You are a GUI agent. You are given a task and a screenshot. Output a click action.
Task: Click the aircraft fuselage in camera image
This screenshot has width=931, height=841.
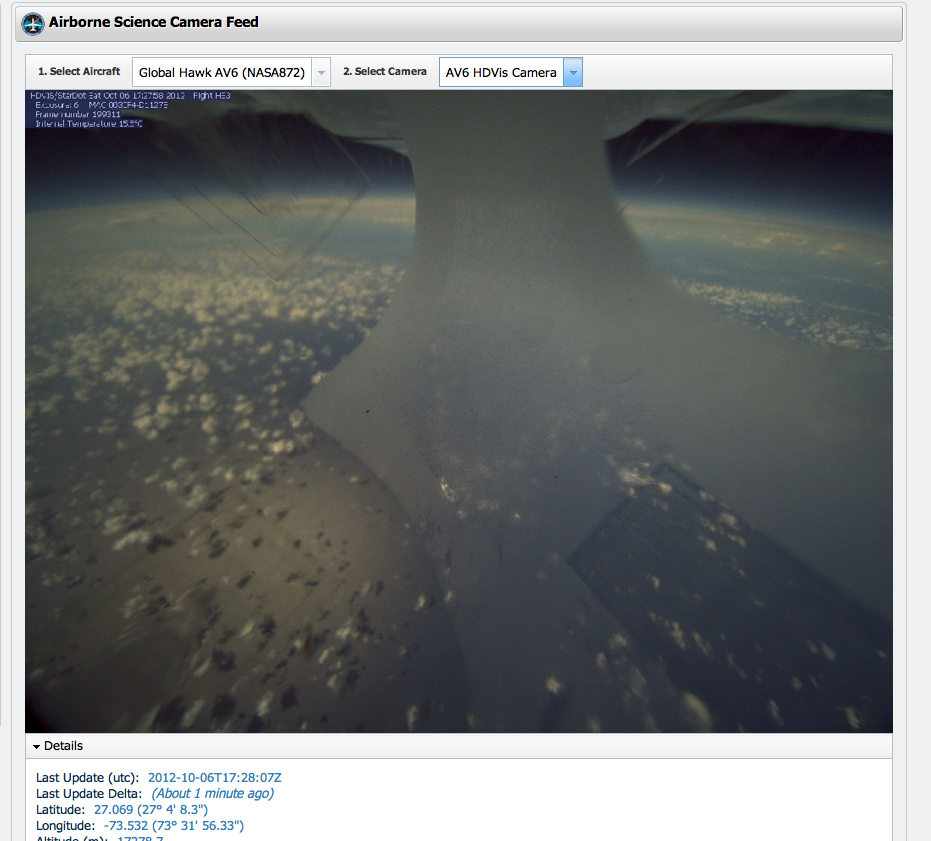point(500,400)
